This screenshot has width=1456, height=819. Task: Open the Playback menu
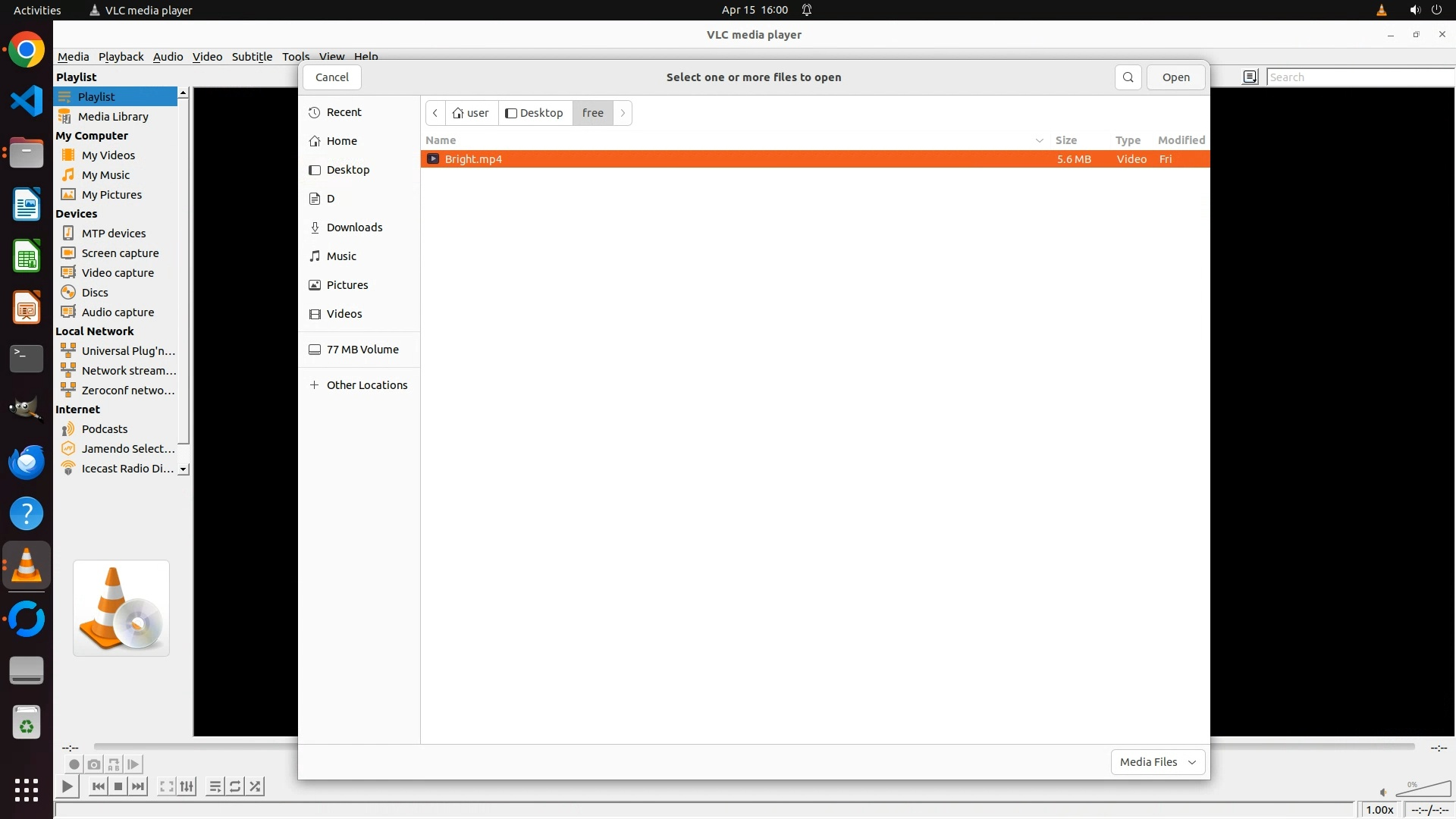[x=121, y=57]
